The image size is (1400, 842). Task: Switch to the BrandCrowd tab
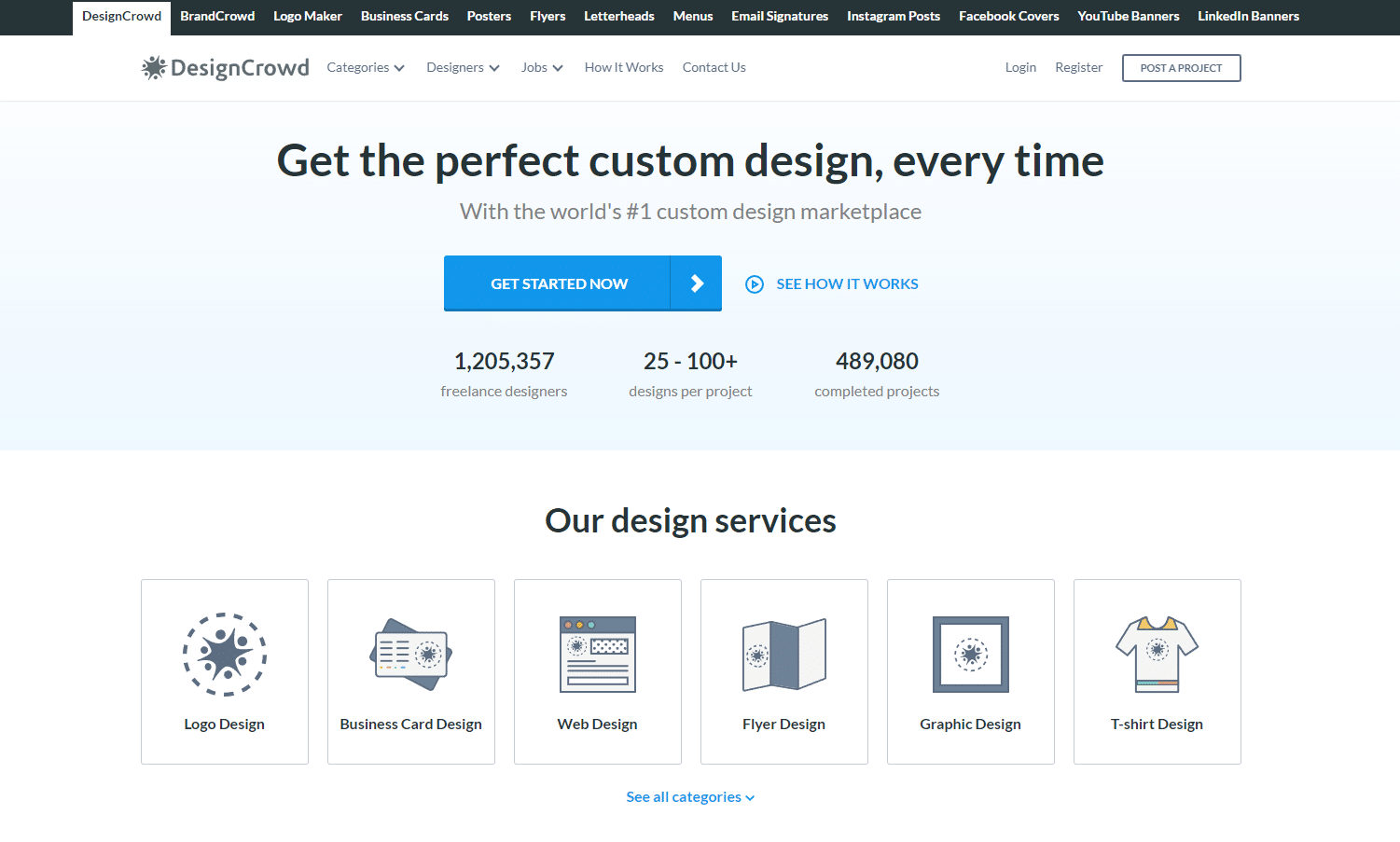coord(217,16)
